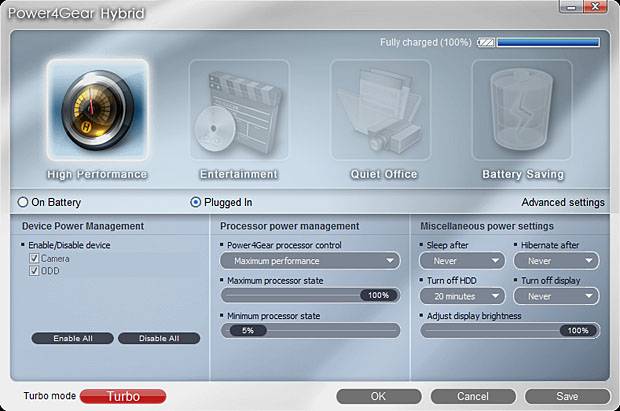Click the Disable All button
This screenshot has height=411, width=620.
[159, 338]
